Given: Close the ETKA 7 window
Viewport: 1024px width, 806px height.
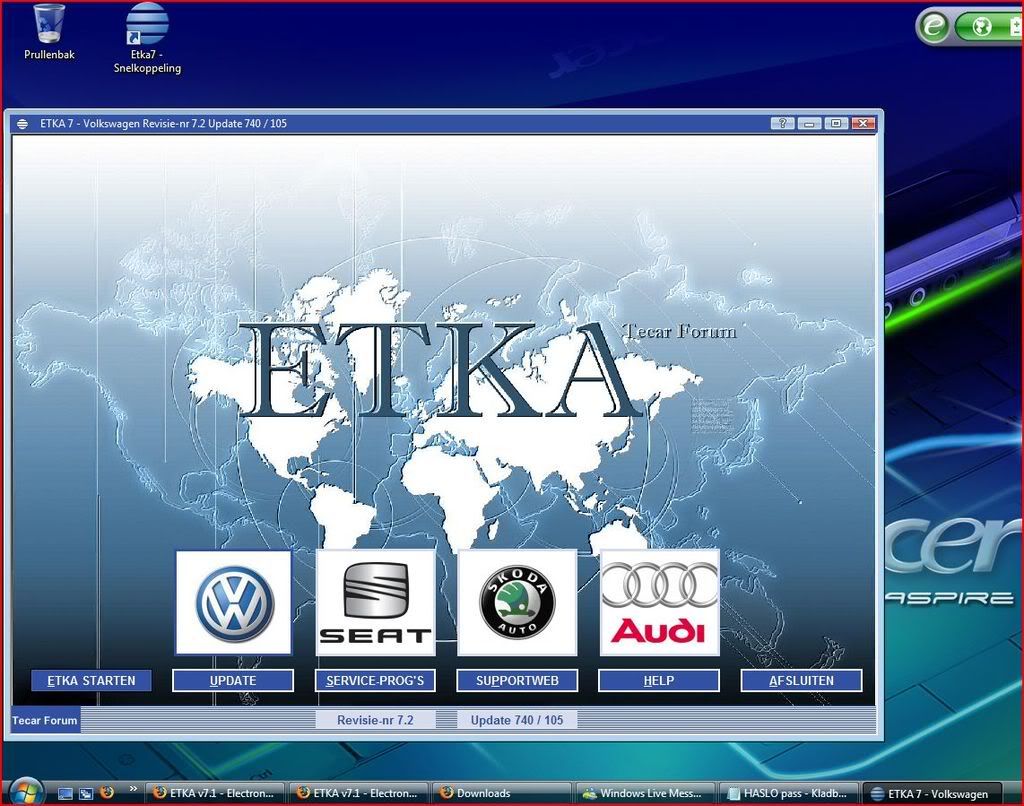Looking at the screenshot, I should click(x=863, y=123).
